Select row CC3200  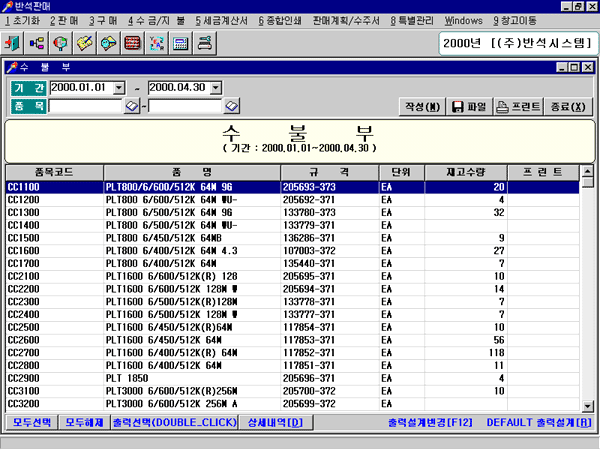(x=293, y=404)
